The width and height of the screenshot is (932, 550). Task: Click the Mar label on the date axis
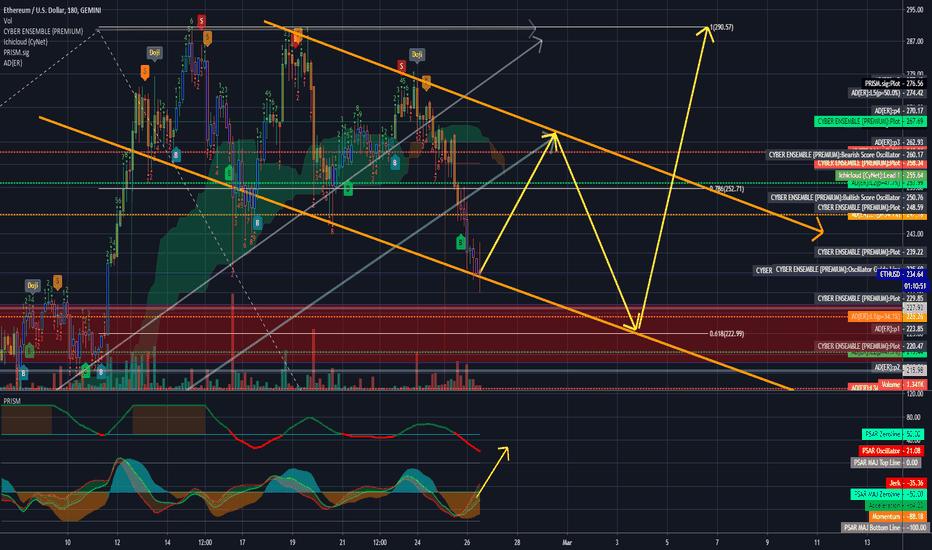(x=567, y=542)
